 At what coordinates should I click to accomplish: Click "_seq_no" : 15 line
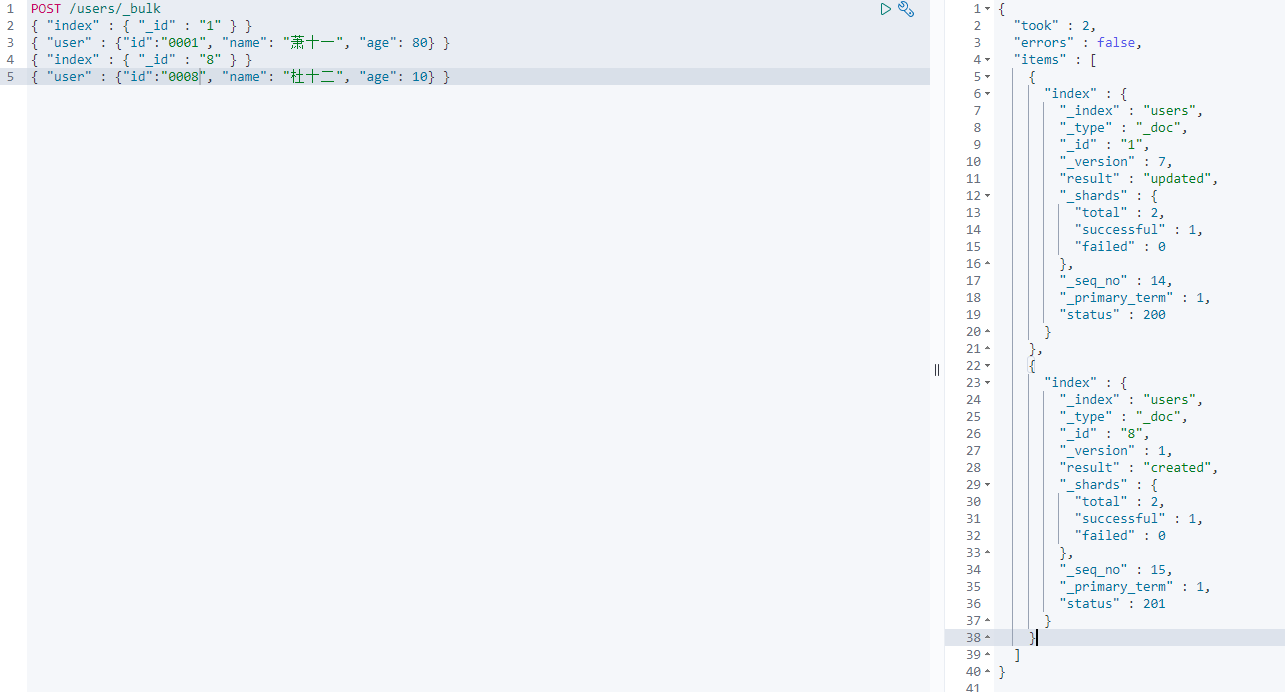pyautogui.click(x=1116, y=570)
